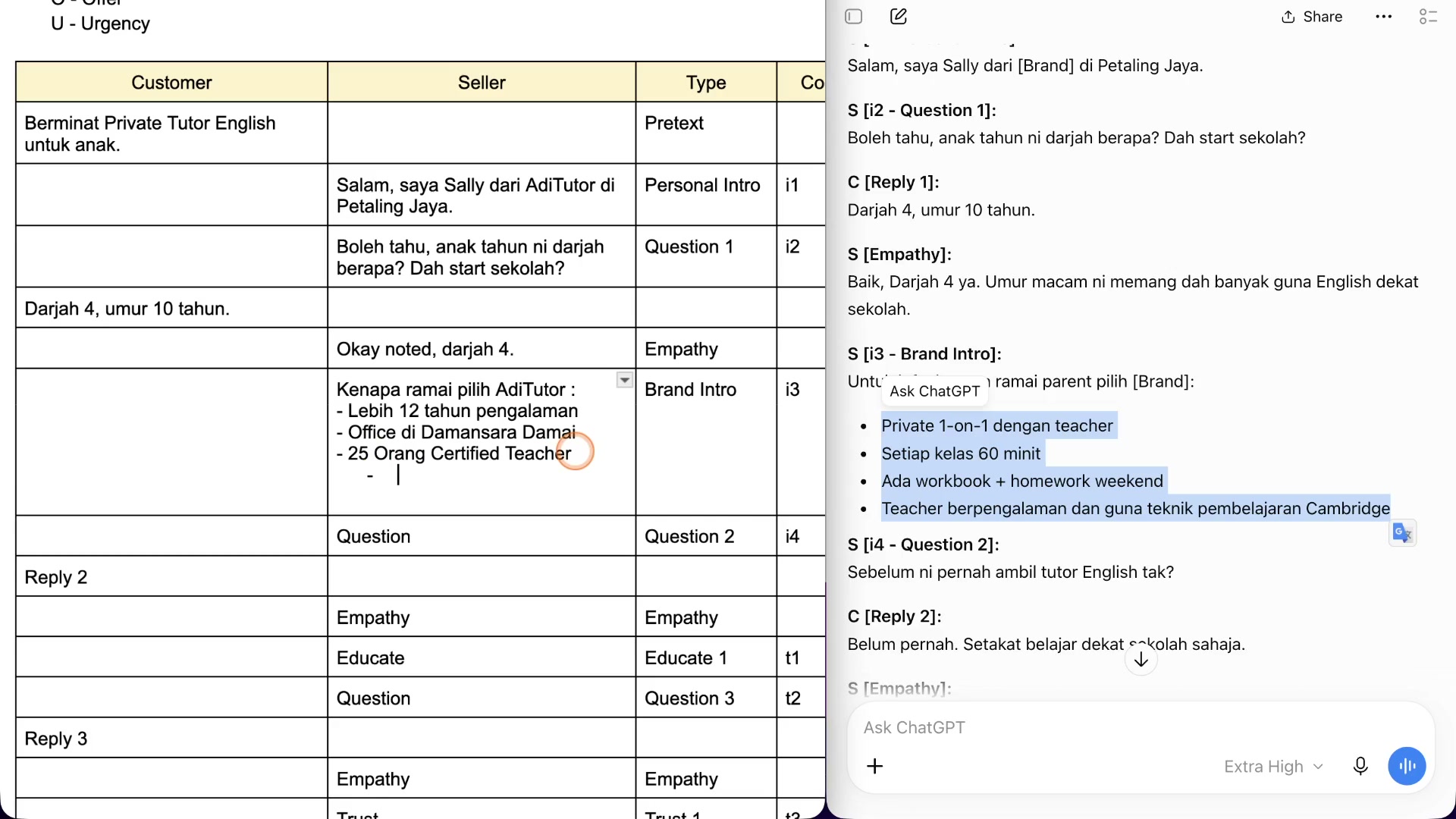Open dropdown arrow in Brand Intro seller cell

[x=624, y=380]
